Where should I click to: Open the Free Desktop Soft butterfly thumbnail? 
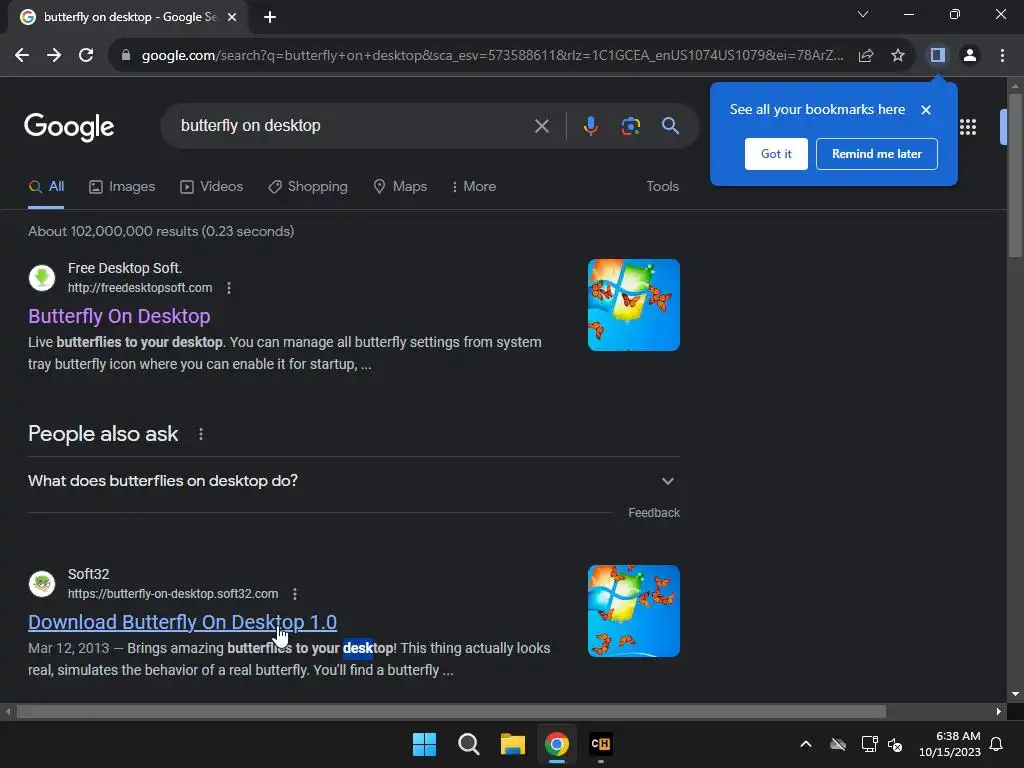633,305
